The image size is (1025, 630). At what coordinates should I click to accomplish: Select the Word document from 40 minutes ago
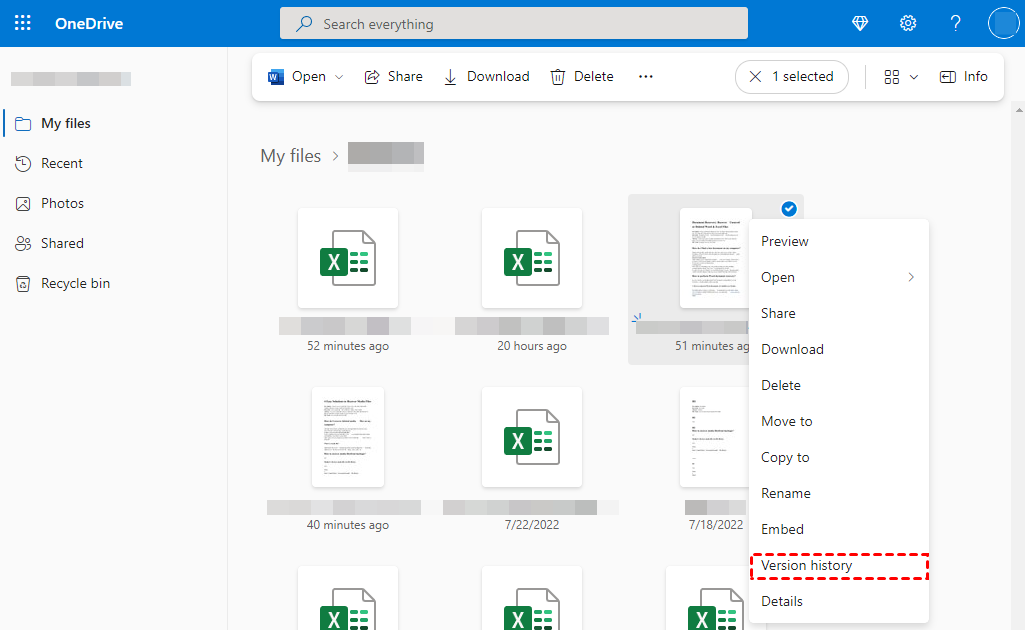[348, 437]
